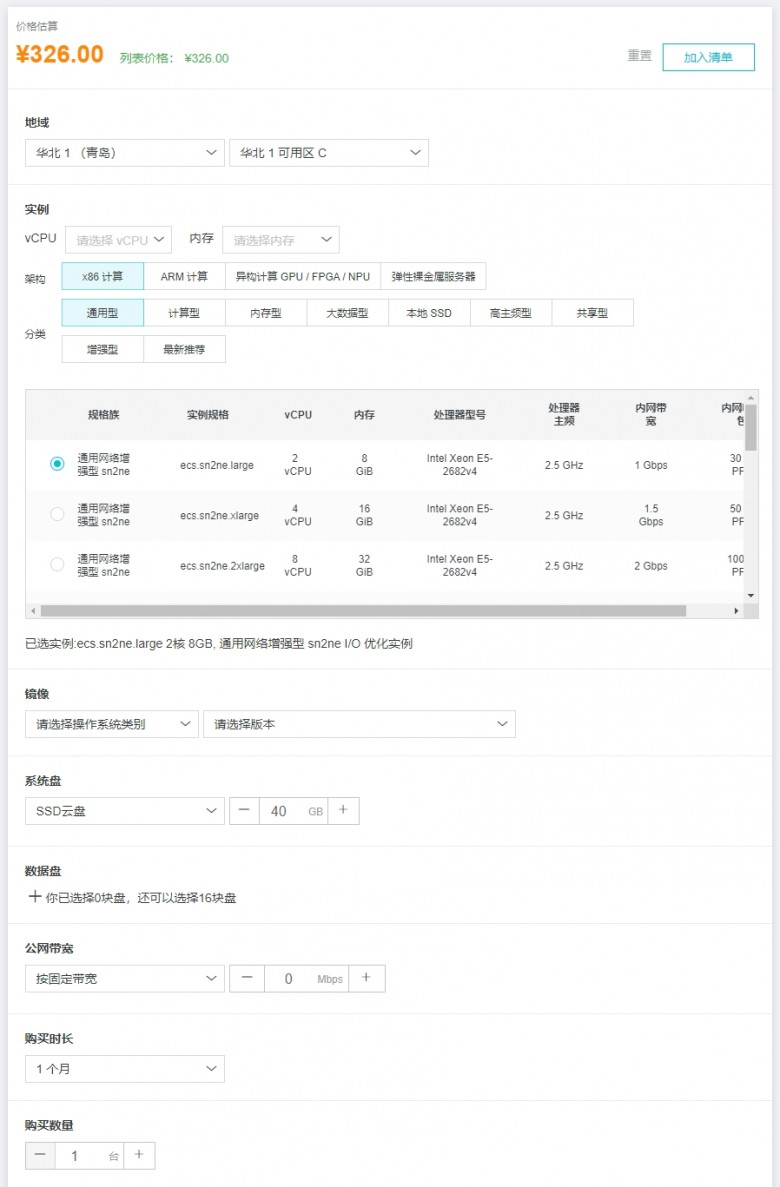Select the ecs.sn2ne.large radio button
Screen dimensions: 780x1187
[x=57, y=463]
